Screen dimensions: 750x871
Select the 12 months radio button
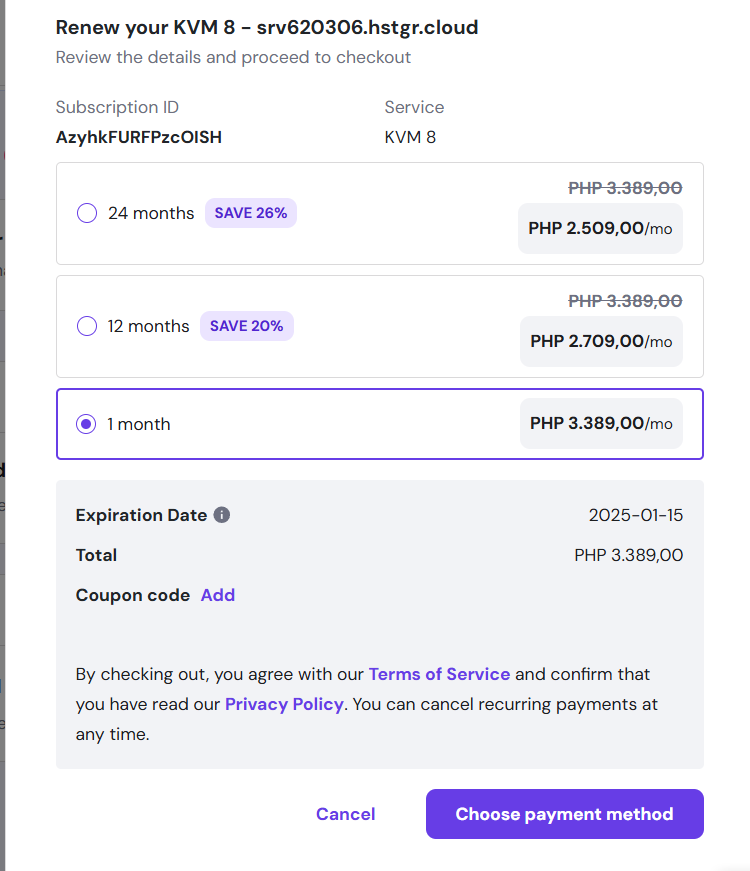pos(87,326)
